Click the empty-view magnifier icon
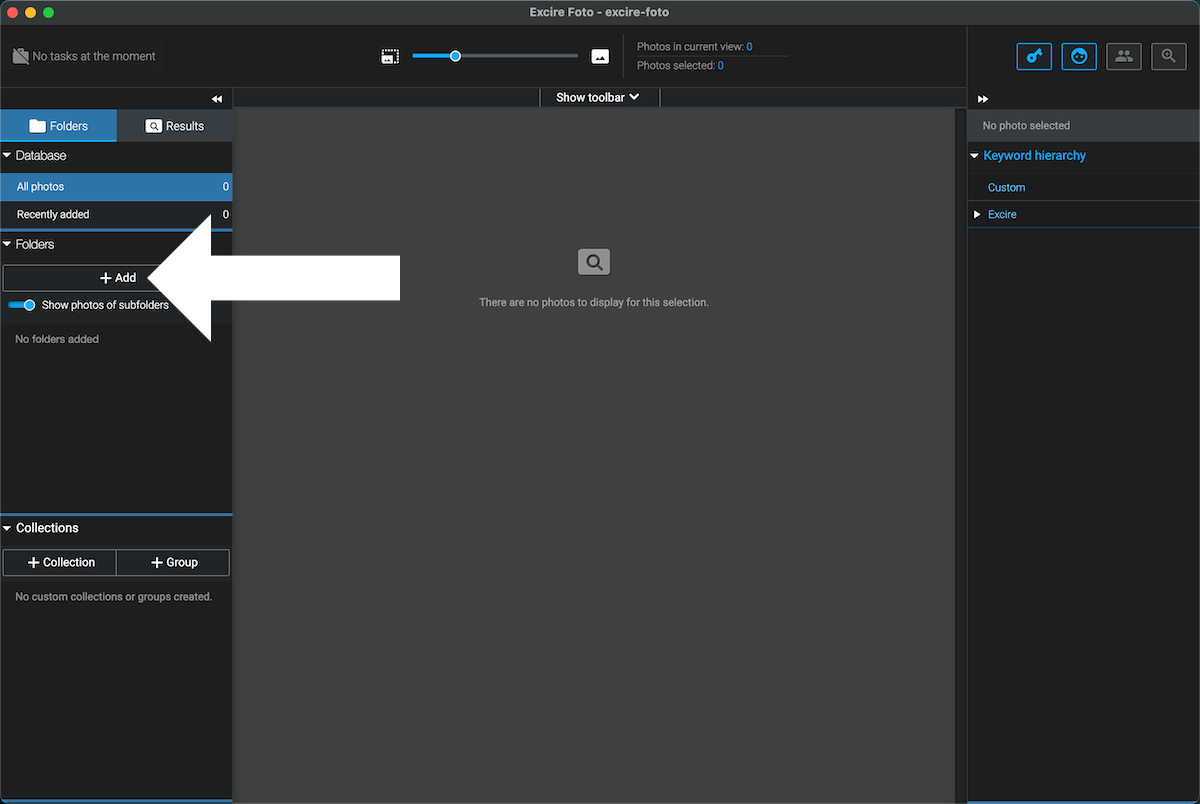1200x804 pixels. 594,262
